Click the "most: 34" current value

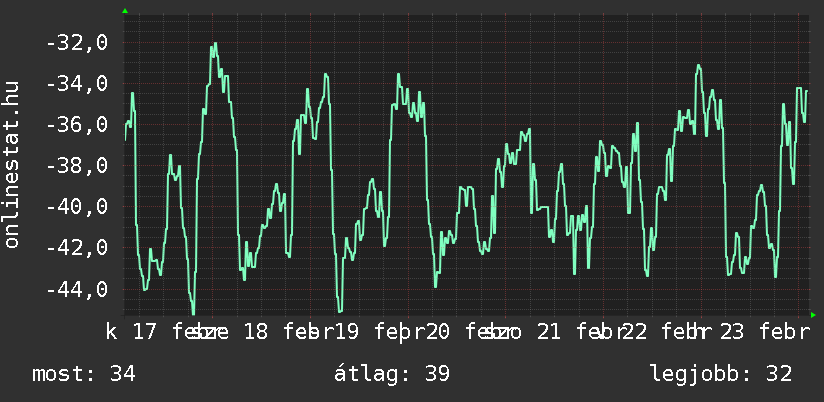[x=84, y=374]
